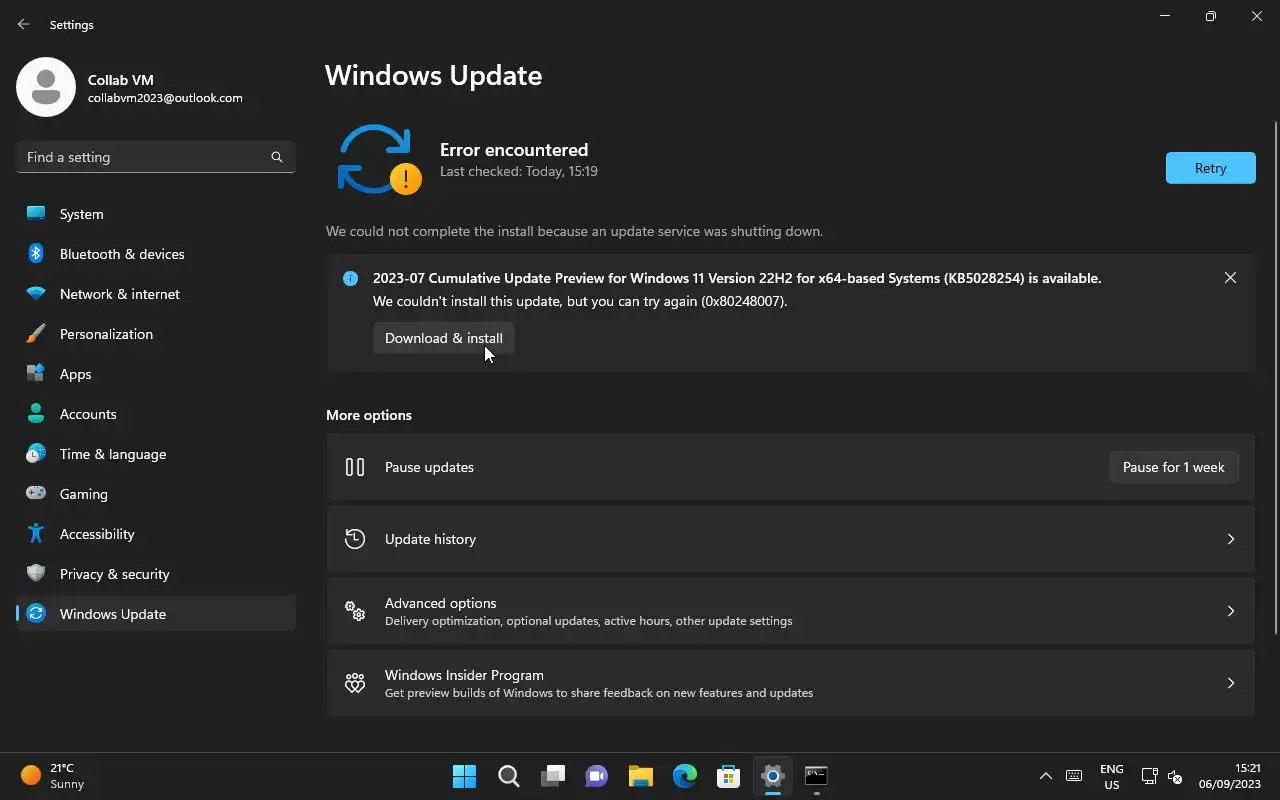The height and width of the screenshot is (800, 1280).
Task: Click ENG US language indicator
Action: [x=1112, y=776]
